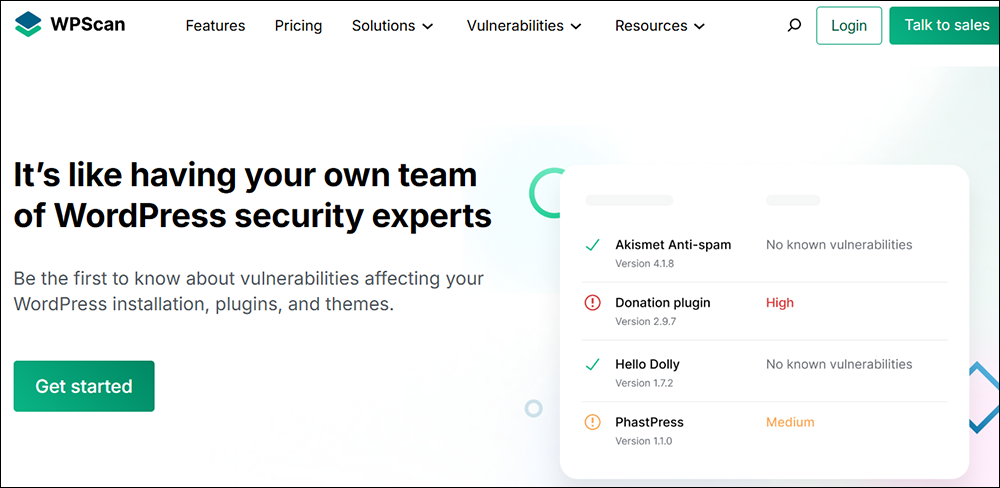Click Version 2.9.7 text
The image size is (1000, 488).
click(645, 322)
